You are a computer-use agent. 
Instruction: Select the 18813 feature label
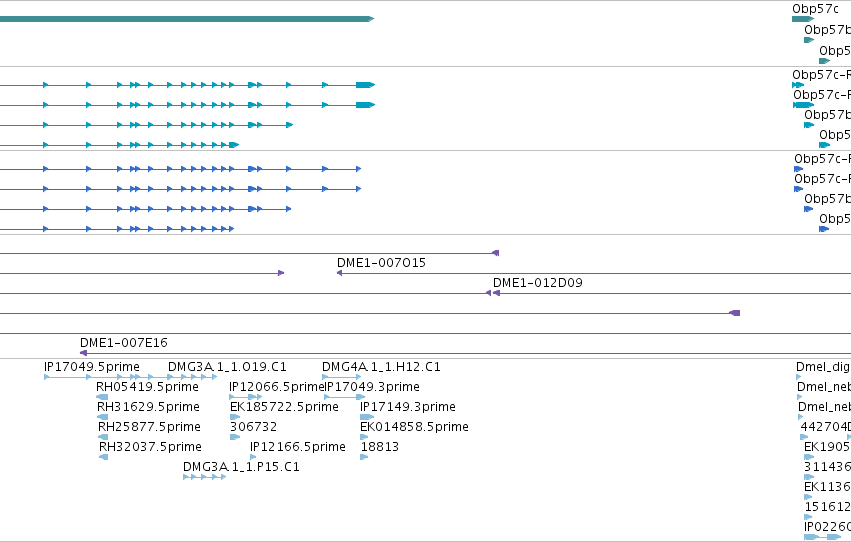[x=380, y=447]
